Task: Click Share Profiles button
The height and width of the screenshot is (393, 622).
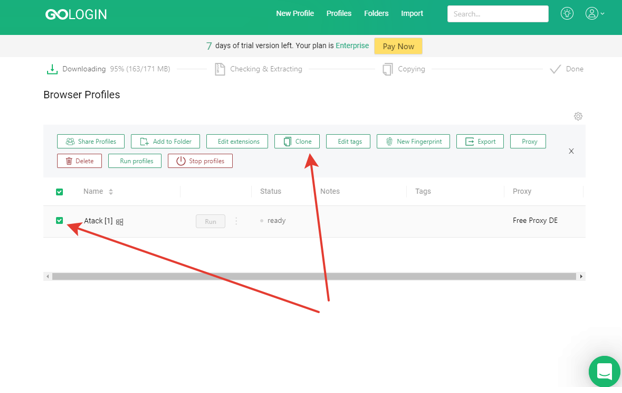Action: pyautogui.click(x=91, y=142)
